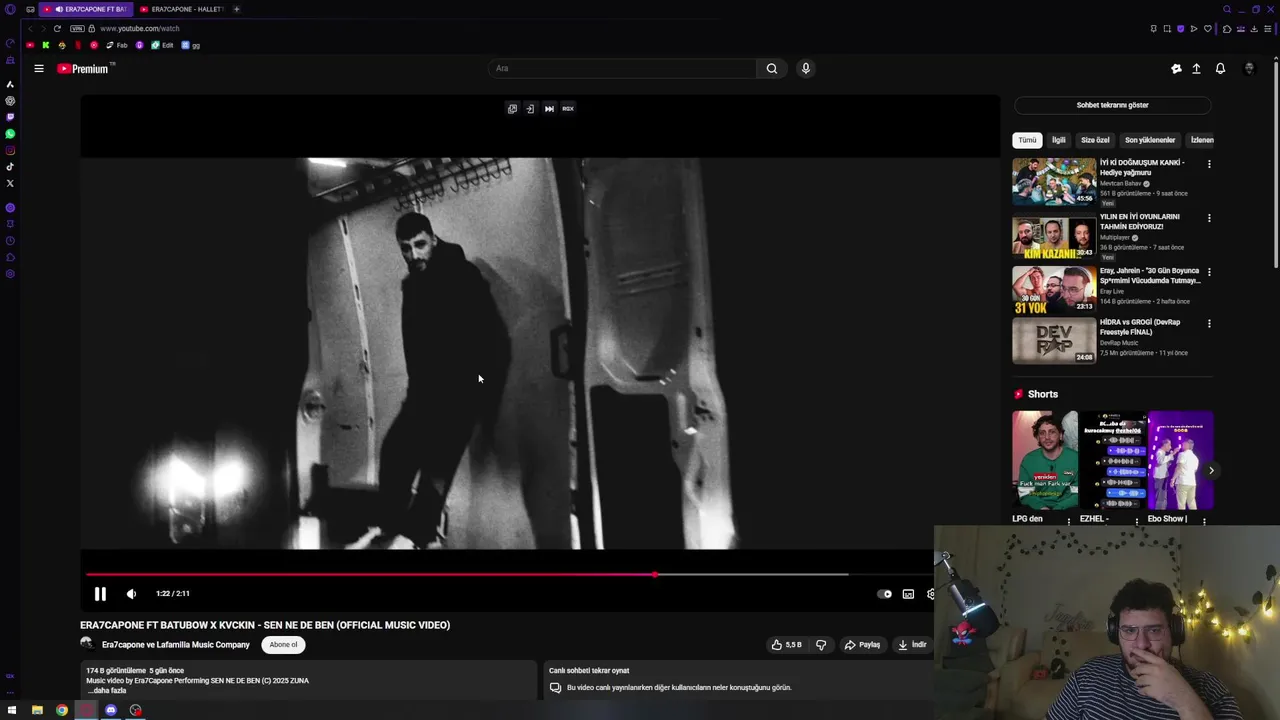Open the Windows Start button
This screenshot has height=720, width=1280.
coord(12,710)
